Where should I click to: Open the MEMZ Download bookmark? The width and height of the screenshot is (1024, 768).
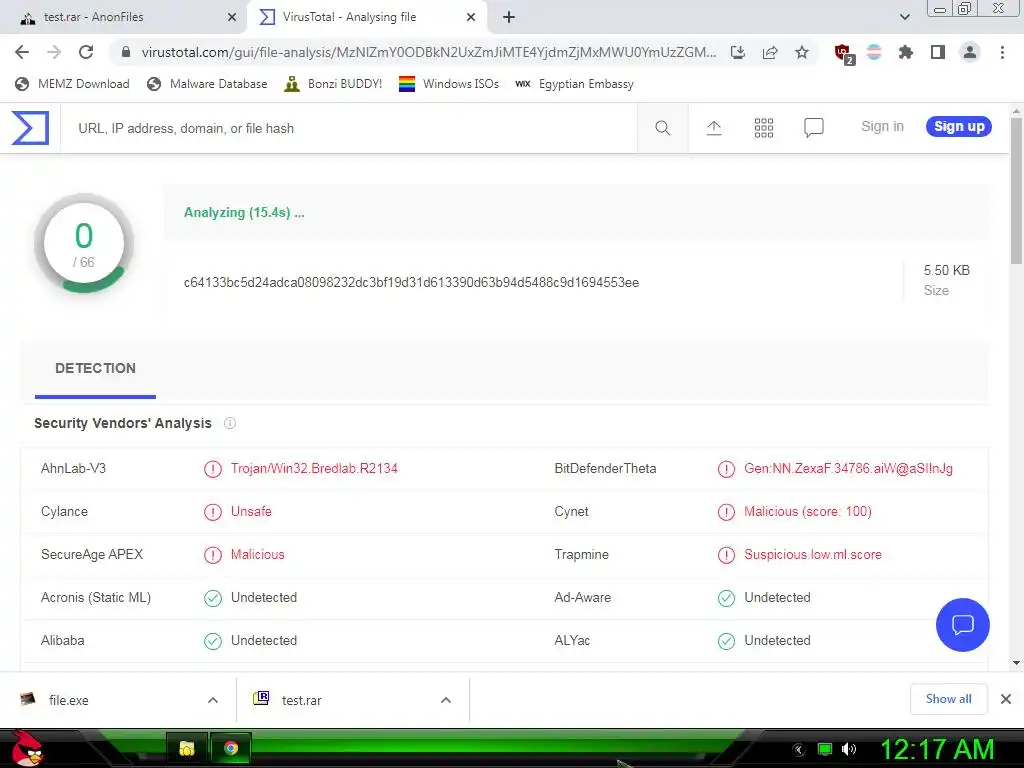point(72,84)
